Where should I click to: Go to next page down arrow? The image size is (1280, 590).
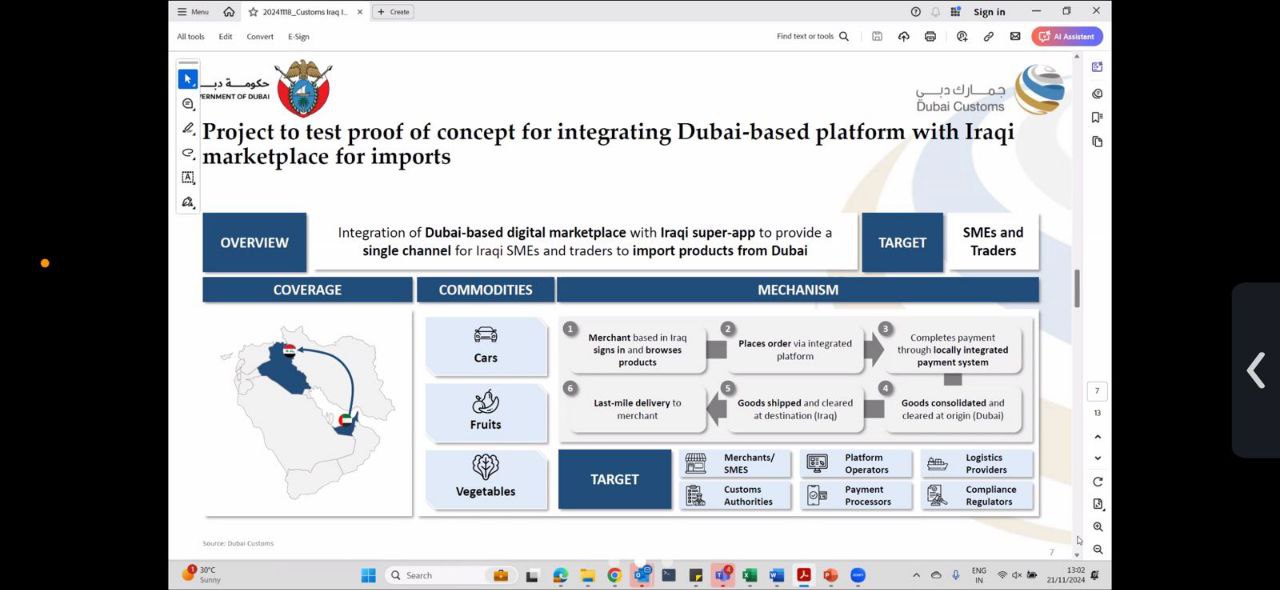(1098, 458)
